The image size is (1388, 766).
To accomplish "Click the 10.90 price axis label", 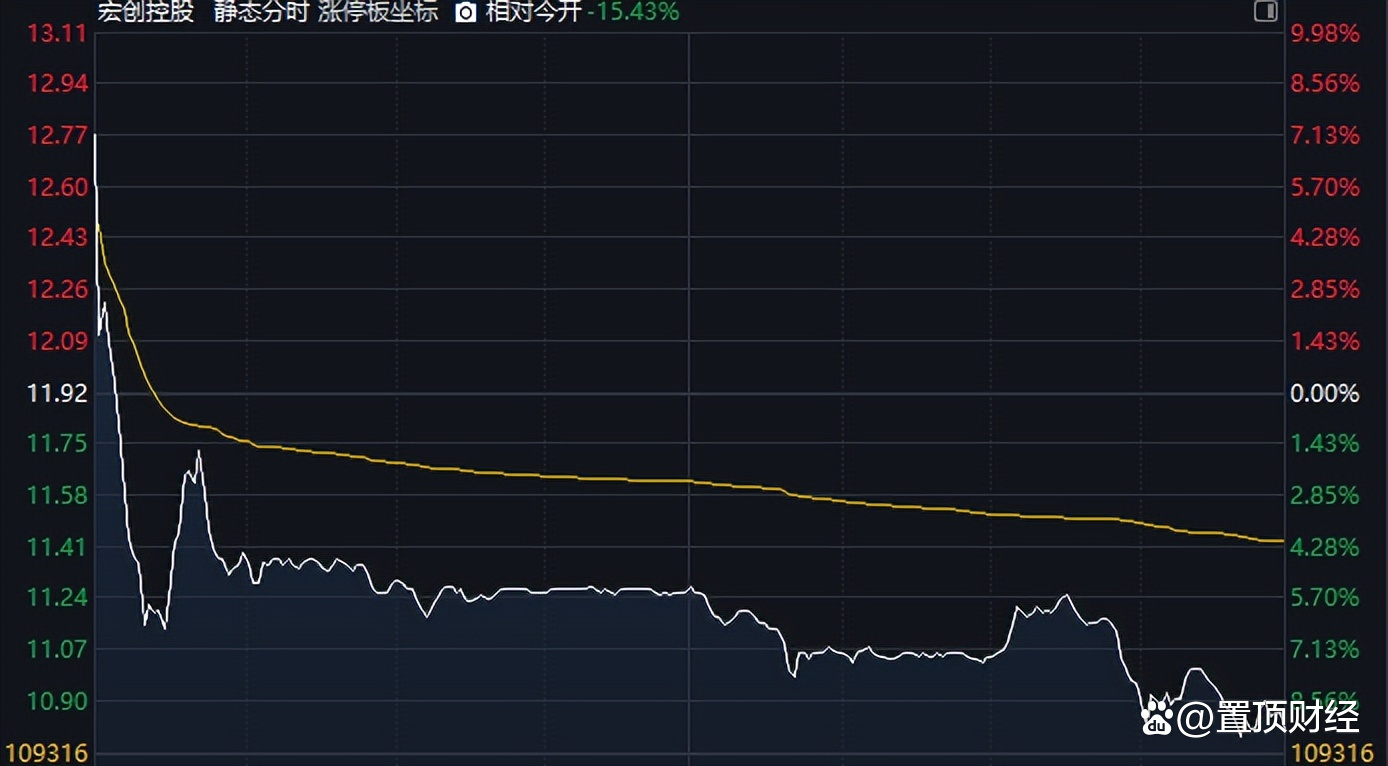I will click(57, 702).
